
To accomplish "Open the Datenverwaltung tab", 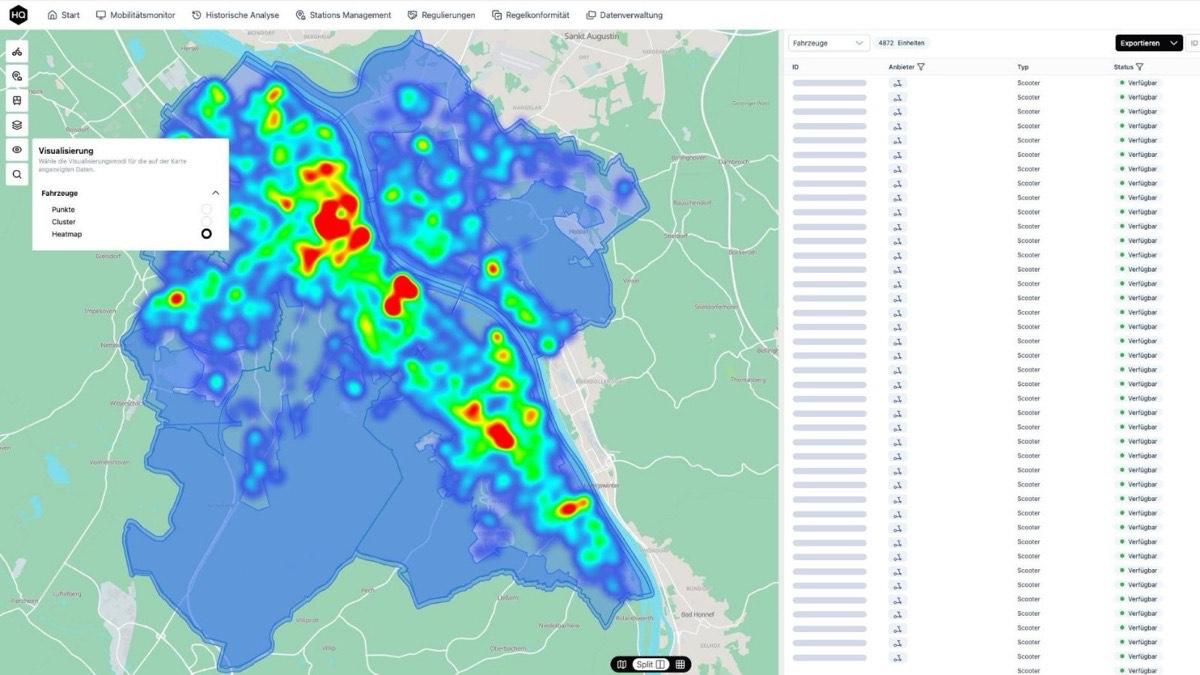I will [624, 15].
